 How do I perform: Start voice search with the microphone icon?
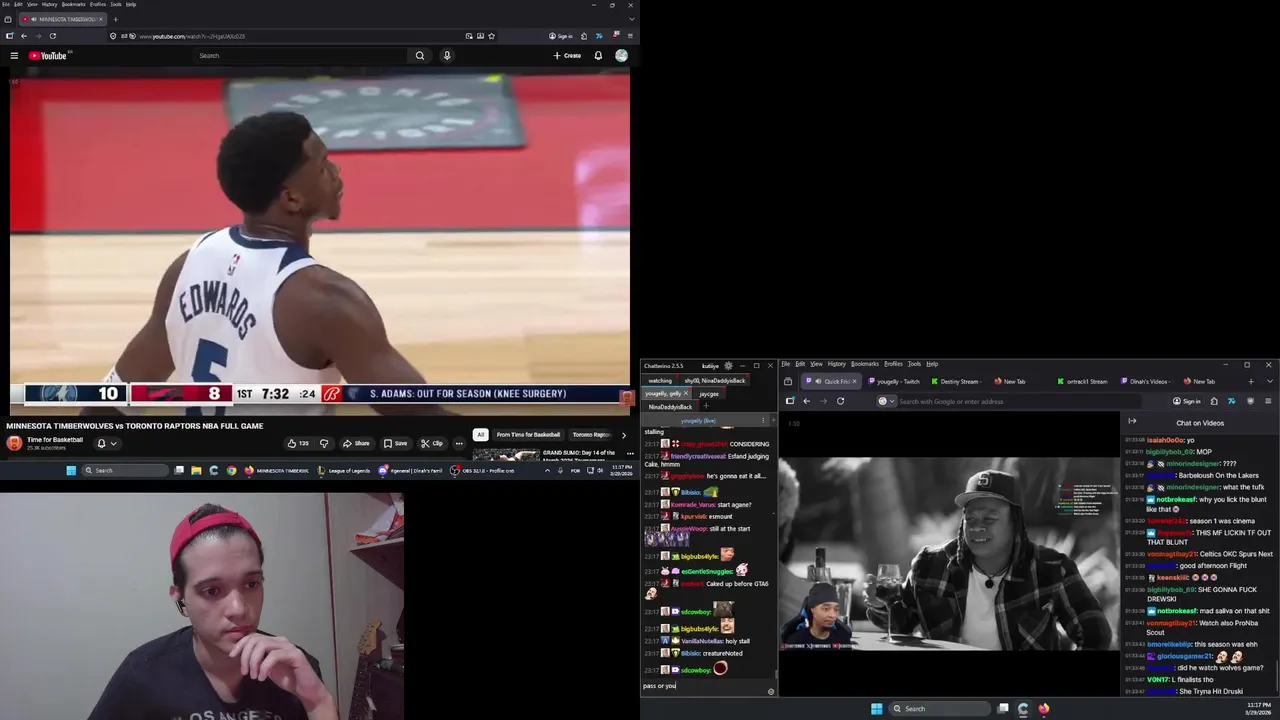point(447,56)
